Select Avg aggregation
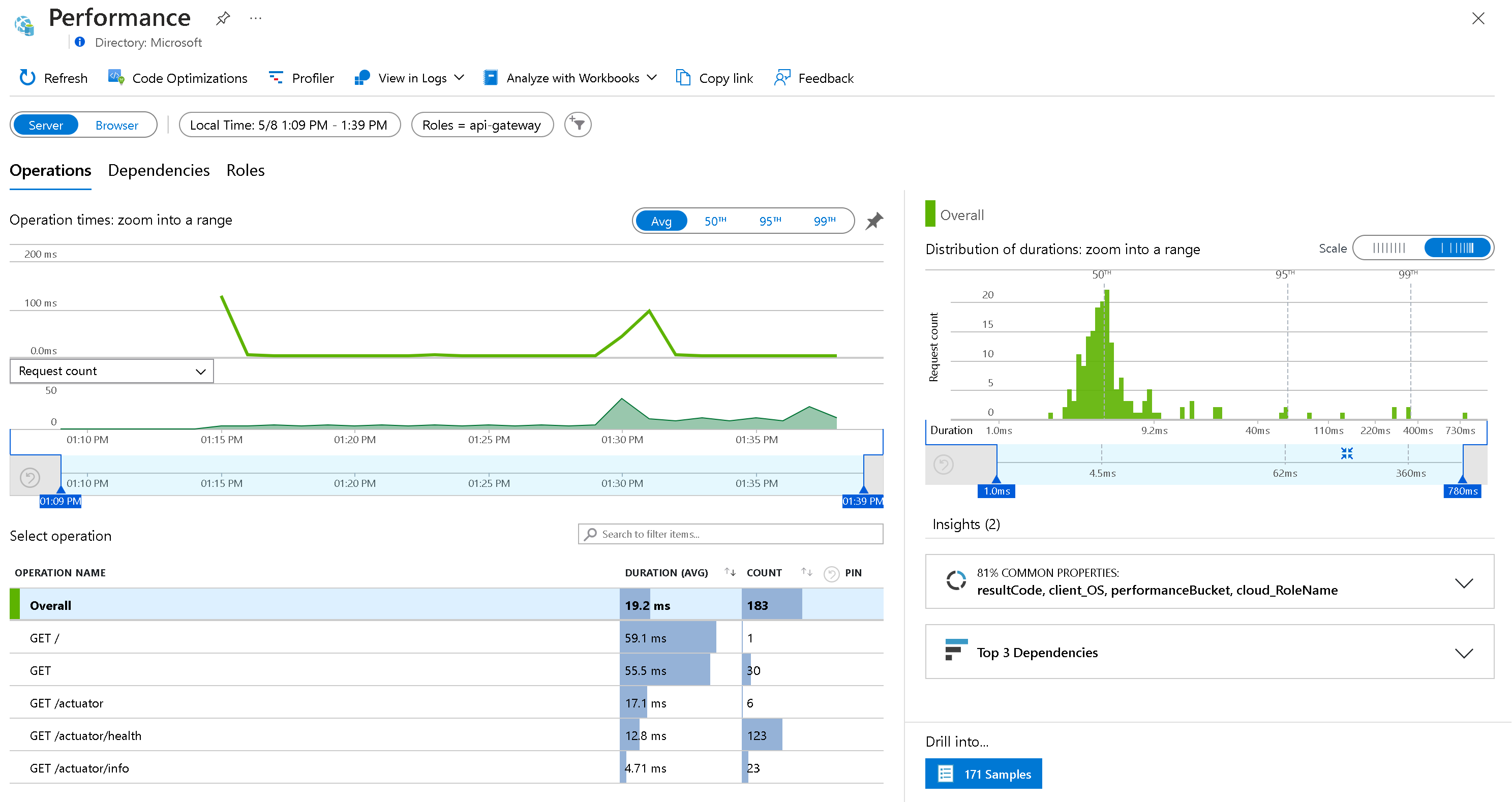This screenshot has width=1512, height=802. click(661, 221)
